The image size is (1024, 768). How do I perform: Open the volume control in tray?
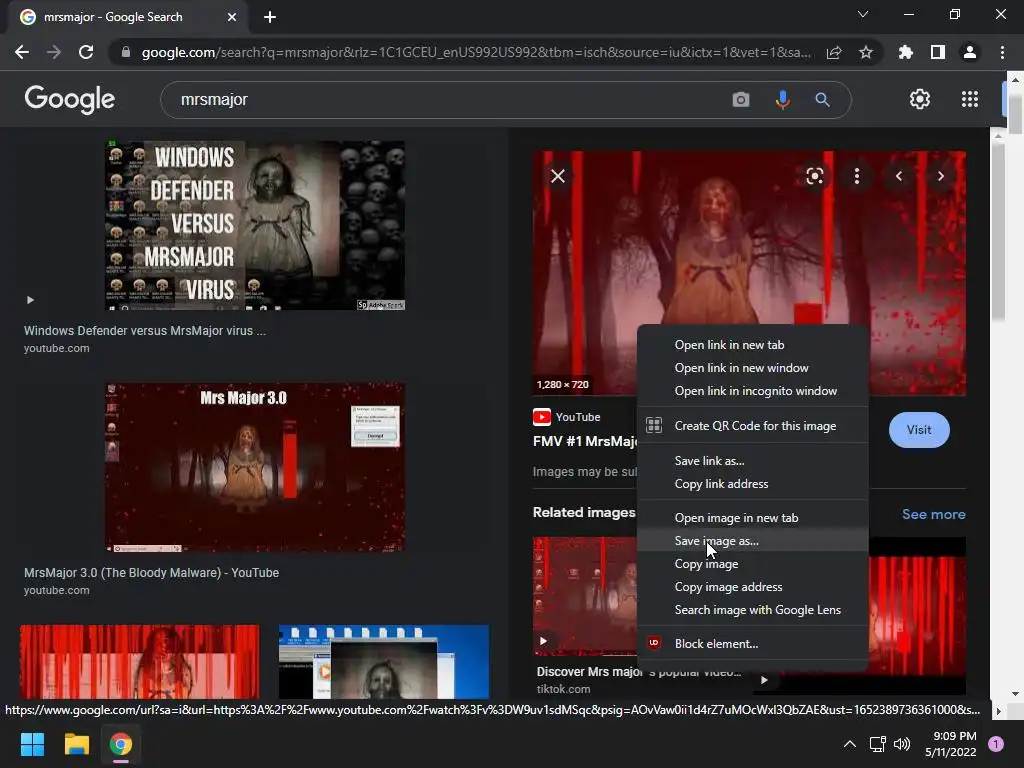coord(902,744)
